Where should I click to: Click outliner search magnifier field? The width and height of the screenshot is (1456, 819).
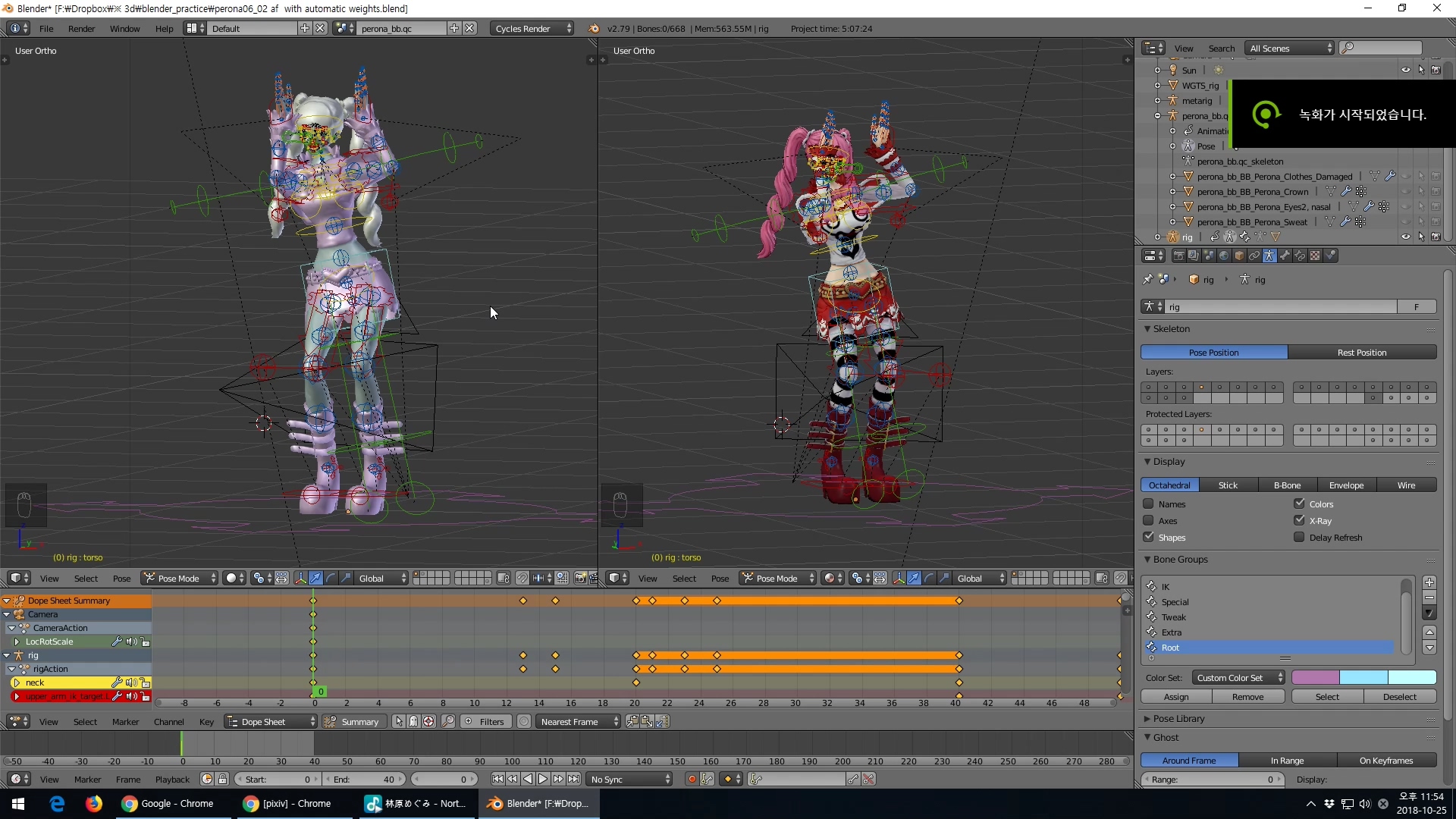[1380, 48]
